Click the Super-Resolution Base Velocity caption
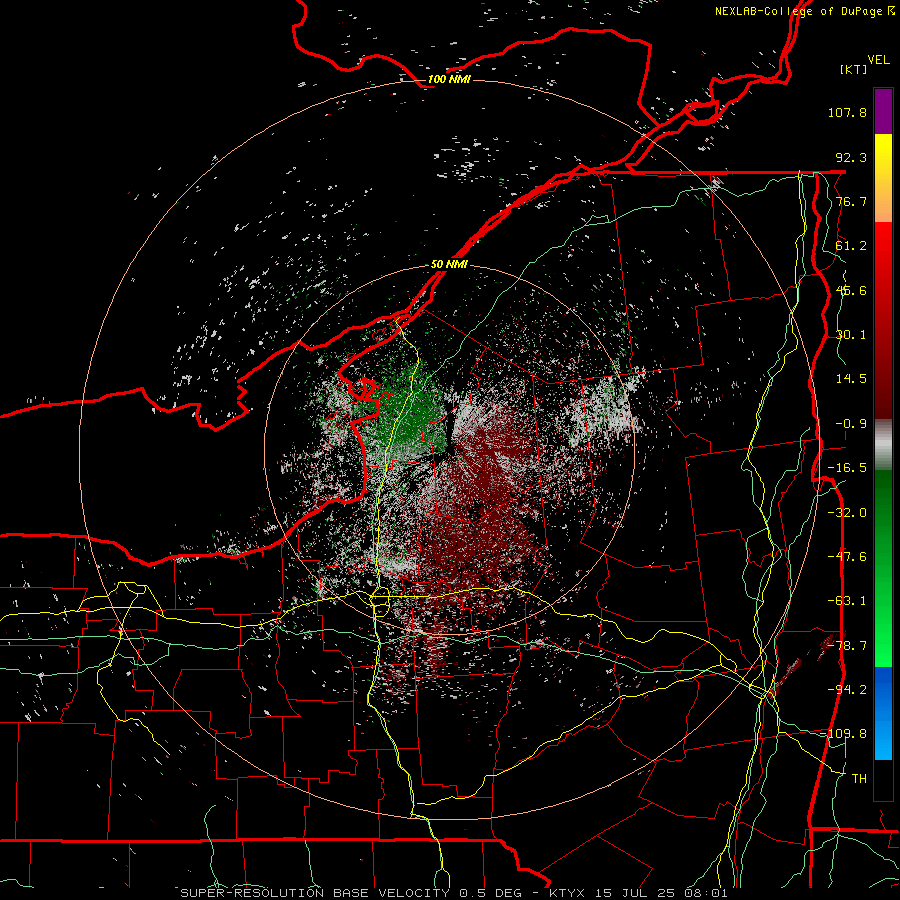This screenshot has height=900, width=900. [454, 893]
